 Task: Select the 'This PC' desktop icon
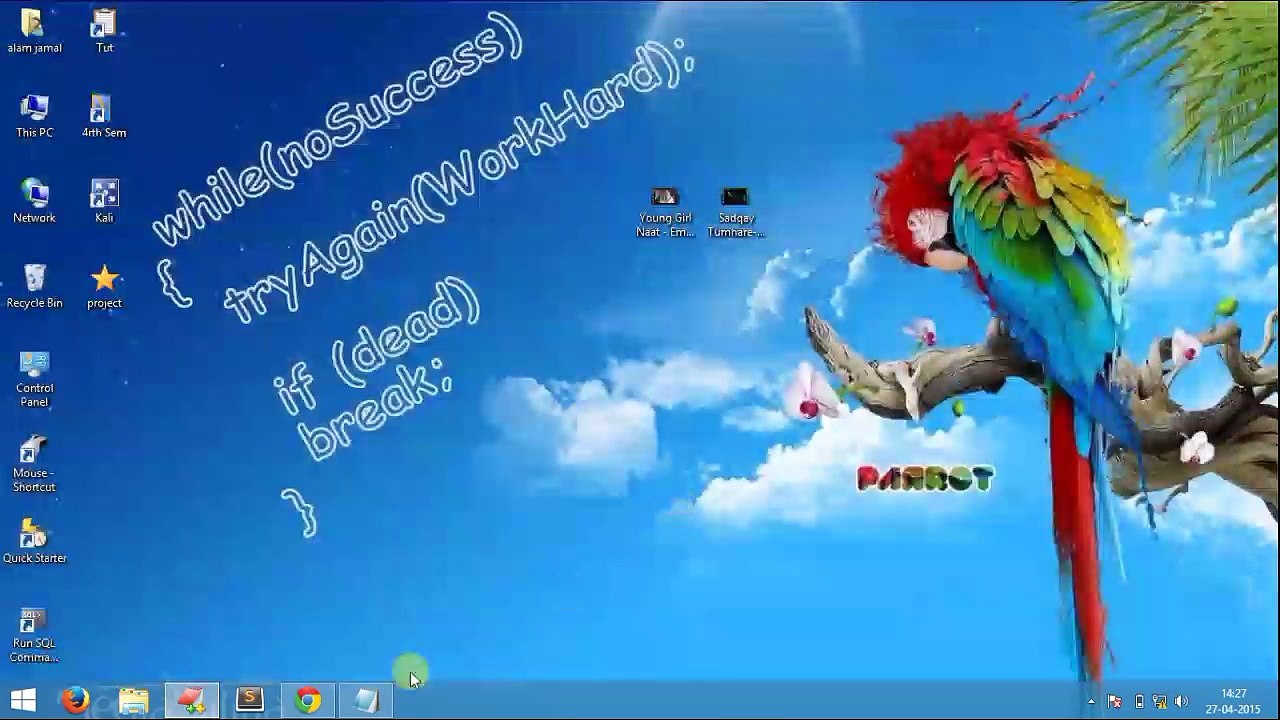[x=34, y=115]
